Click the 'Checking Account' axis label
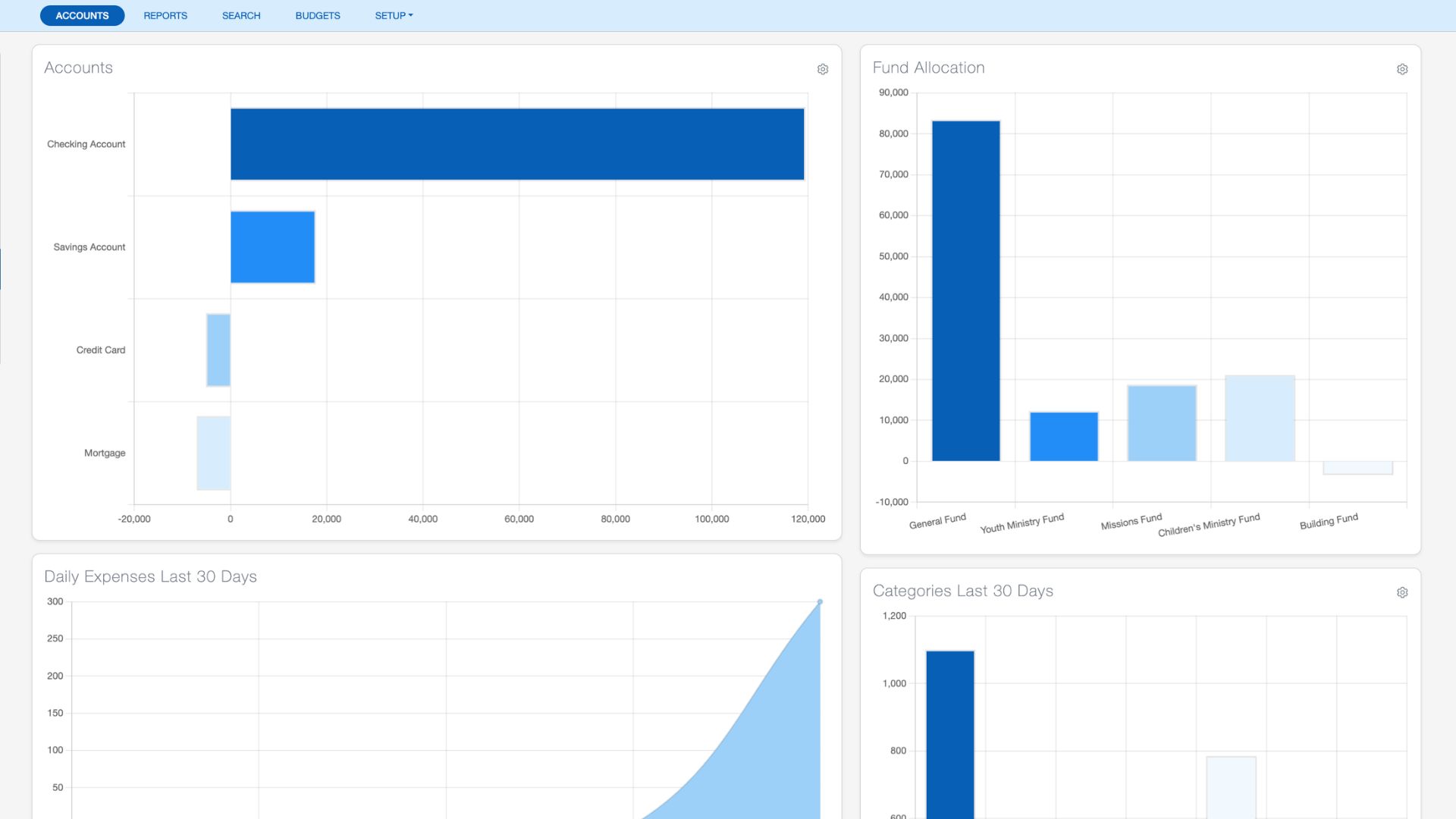This screenshot has width=1456, height=819. (86, 144)
